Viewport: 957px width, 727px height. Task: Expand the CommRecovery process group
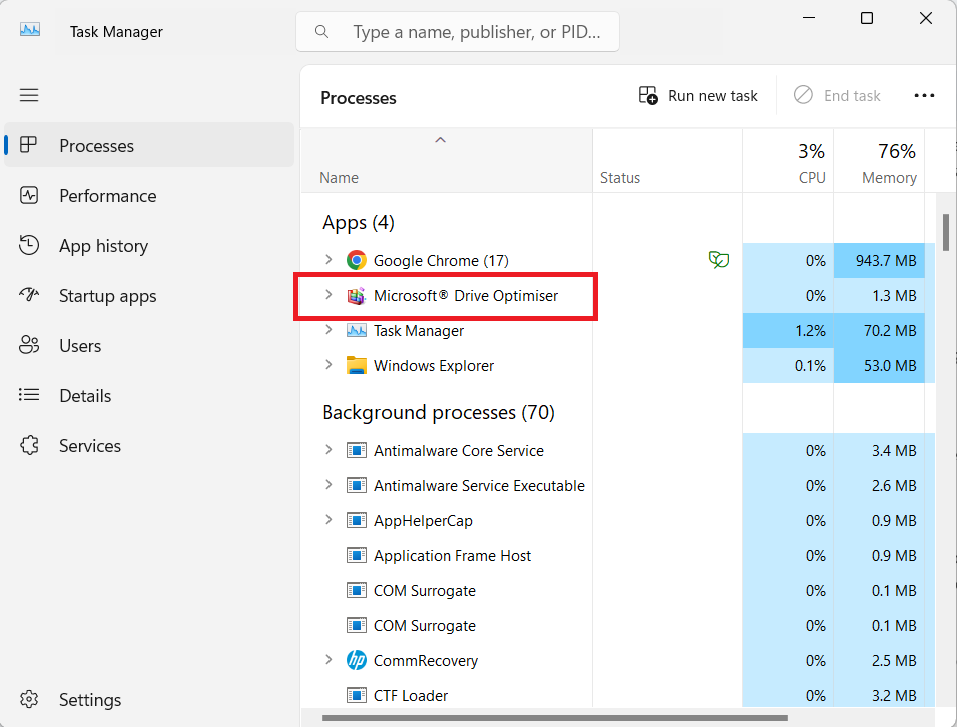point(328,660)
